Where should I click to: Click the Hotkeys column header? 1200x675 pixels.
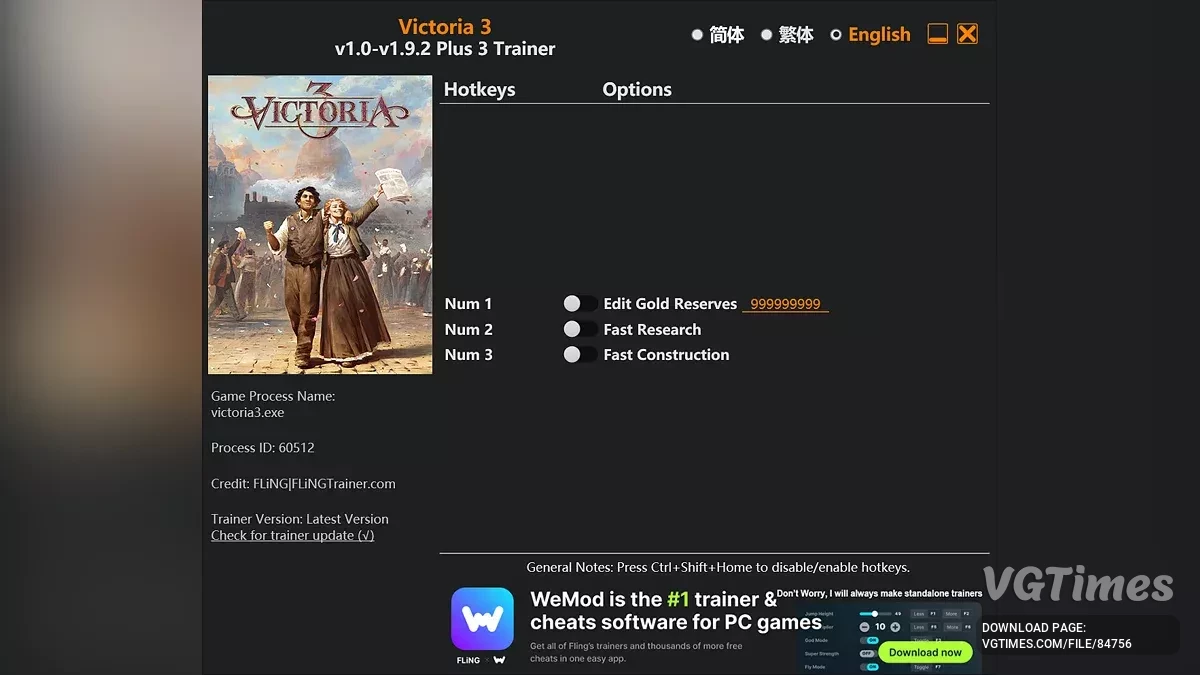479,89
